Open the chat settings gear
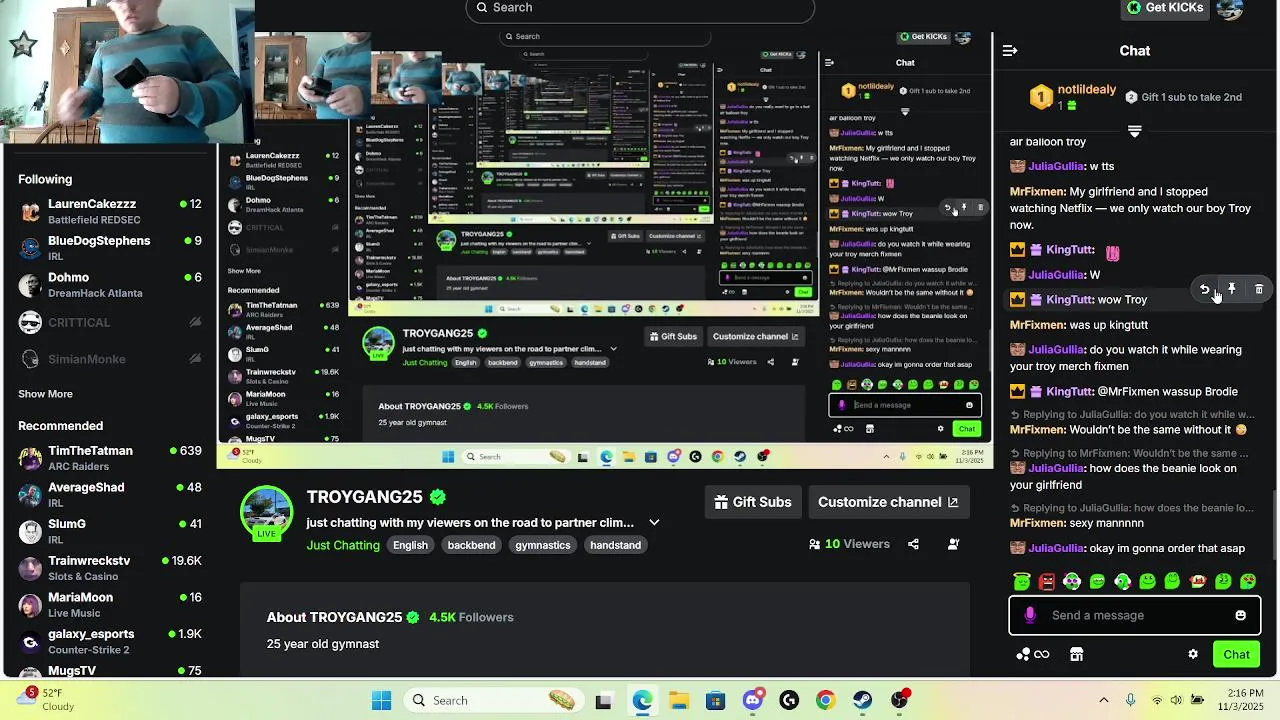This screenshot has width=1280, height=720. point(1193,654)
